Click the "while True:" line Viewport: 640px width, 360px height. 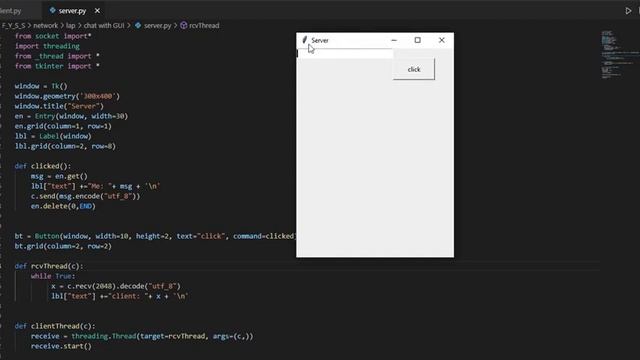[53, 276]
